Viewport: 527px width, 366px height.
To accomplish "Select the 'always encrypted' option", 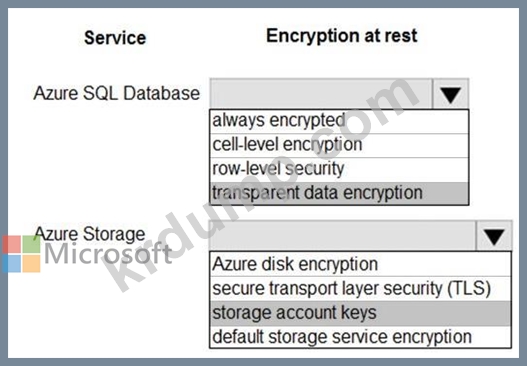I will pos(339,121).
